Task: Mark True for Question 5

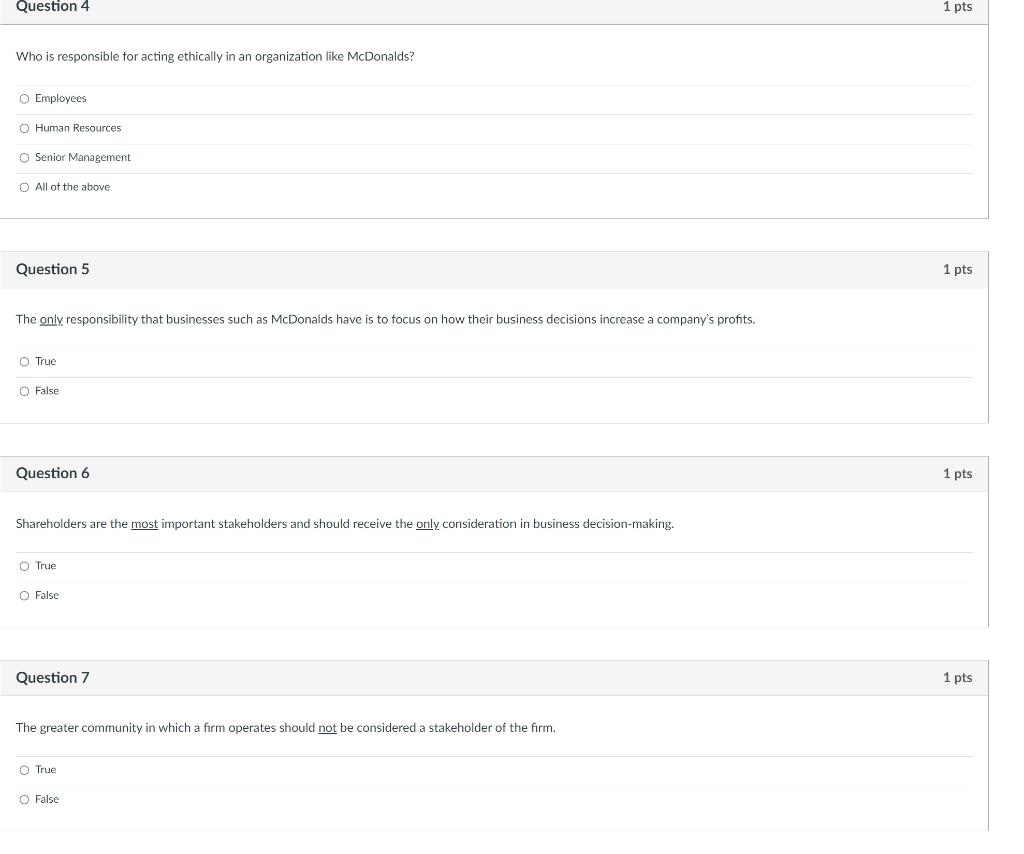Action: pos(24,362)
